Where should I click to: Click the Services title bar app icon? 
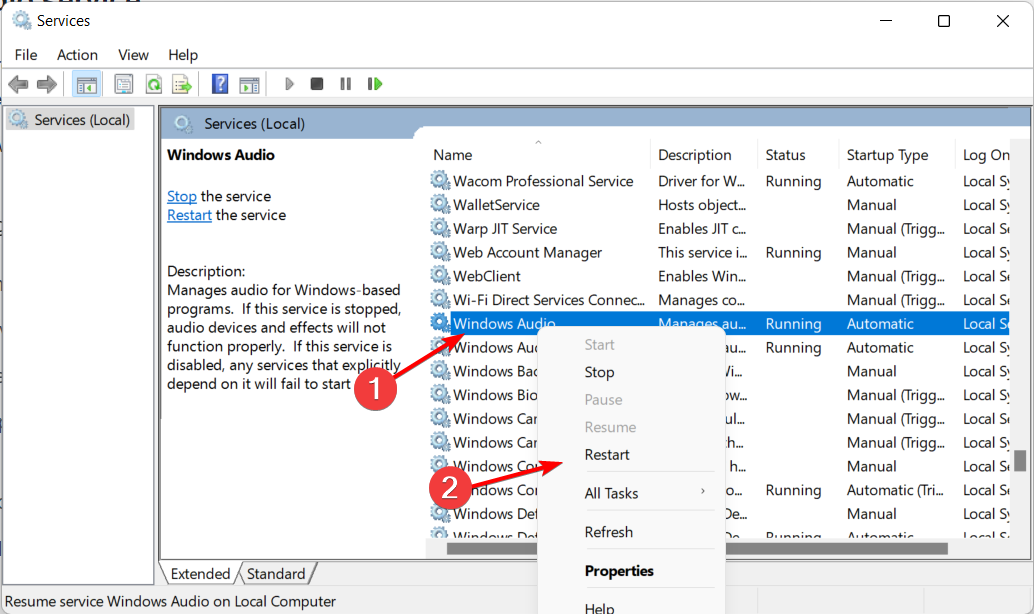(22, 20)
